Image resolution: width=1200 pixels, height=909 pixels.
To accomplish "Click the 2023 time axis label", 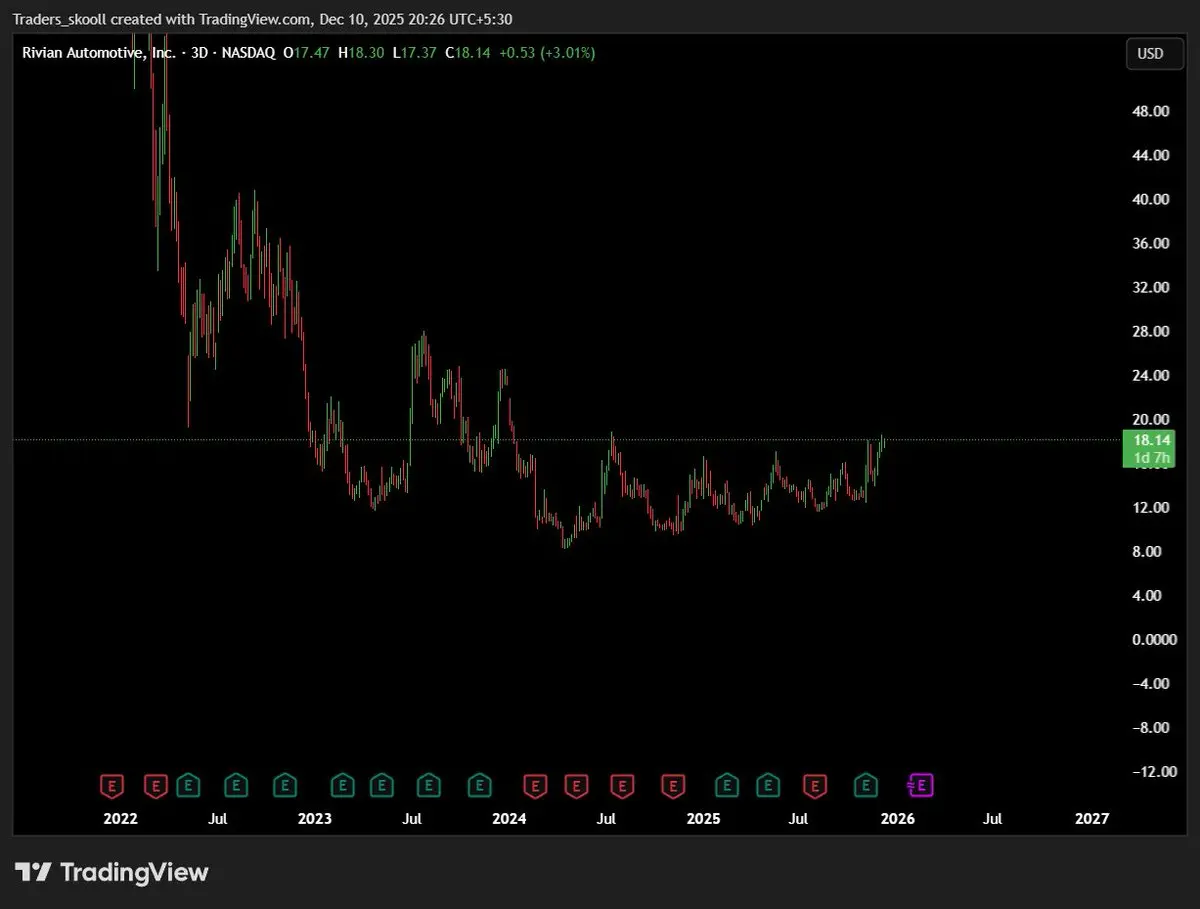I will point(315,818).
